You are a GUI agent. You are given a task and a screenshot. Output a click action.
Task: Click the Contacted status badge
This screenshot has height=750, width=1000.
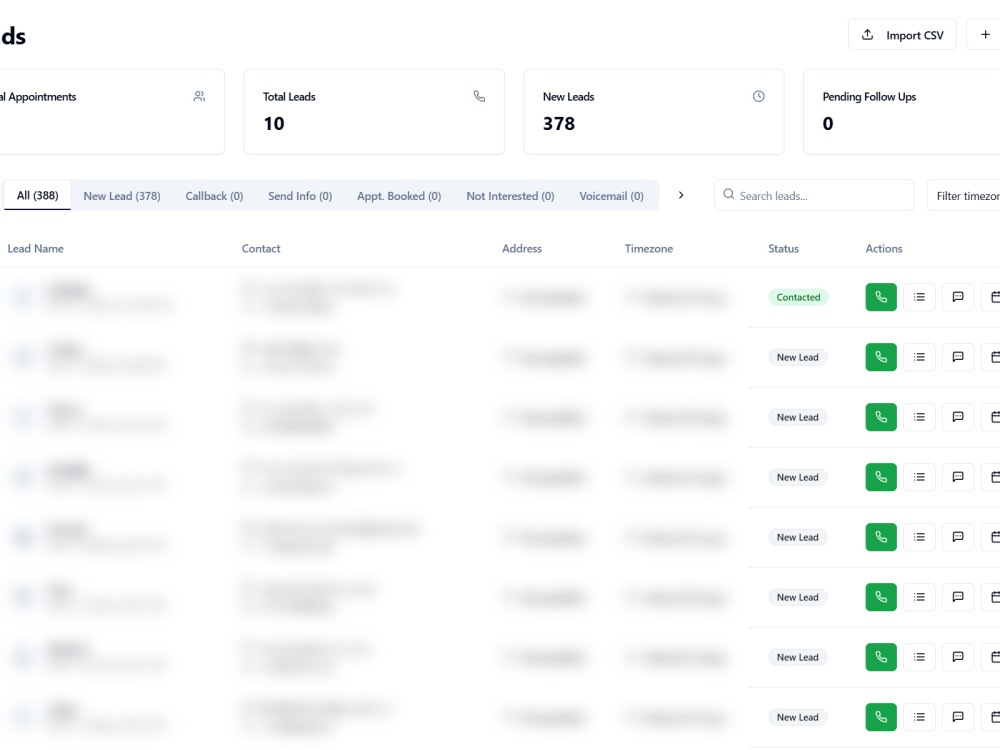798,297
